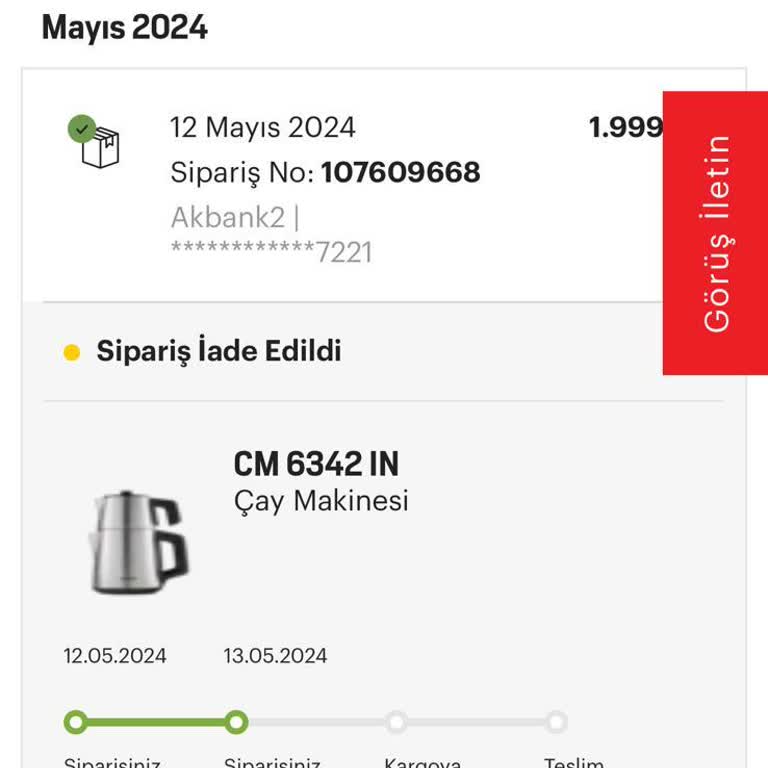
Task: Click the Mayıs 2024 month heading
Action: [x=125, y=28]
